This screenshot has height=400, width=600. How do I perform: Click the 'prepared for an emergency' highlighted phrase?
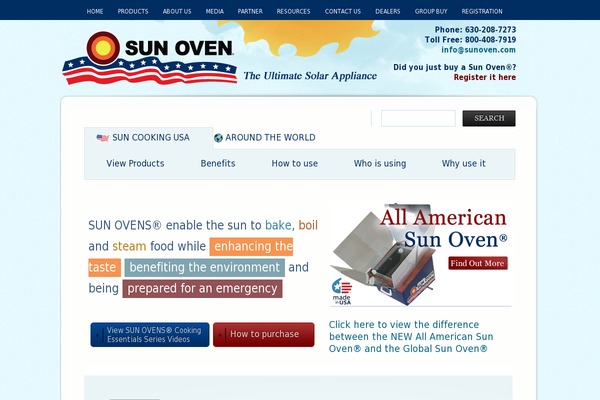[202, 289]
